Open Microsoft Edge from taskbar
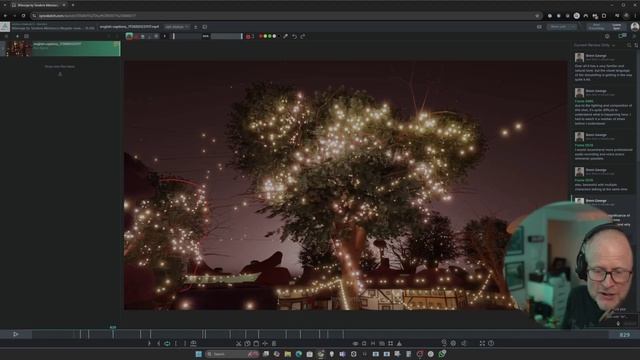The image size is (640, 360). 299,354
